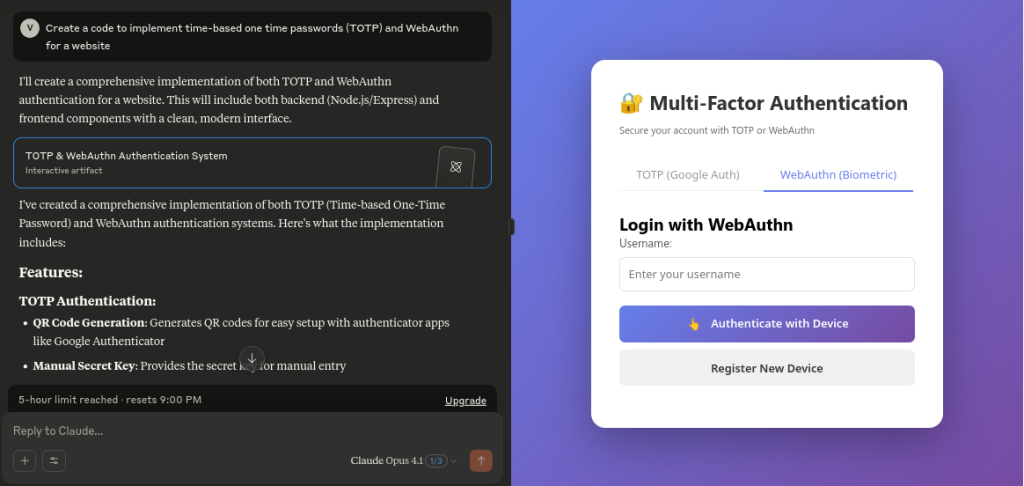Screen dimensions: 1024x486
Task: Click the user avatar V icon
Action: pyautogui.click(x=29, y=28)
